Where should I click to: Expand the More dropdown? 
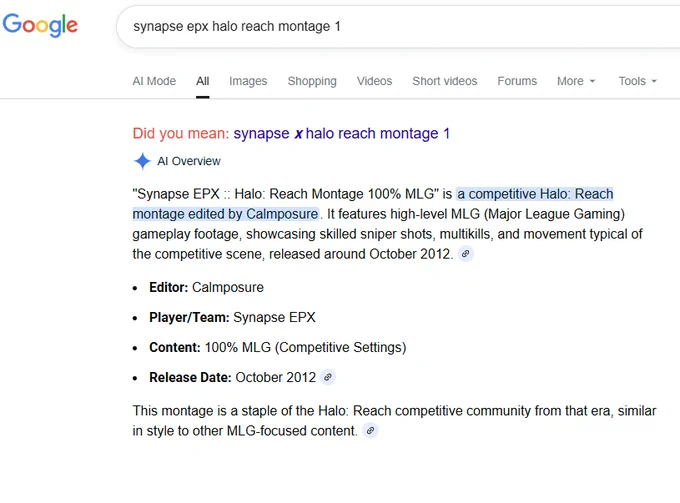[x=576, y=81]
